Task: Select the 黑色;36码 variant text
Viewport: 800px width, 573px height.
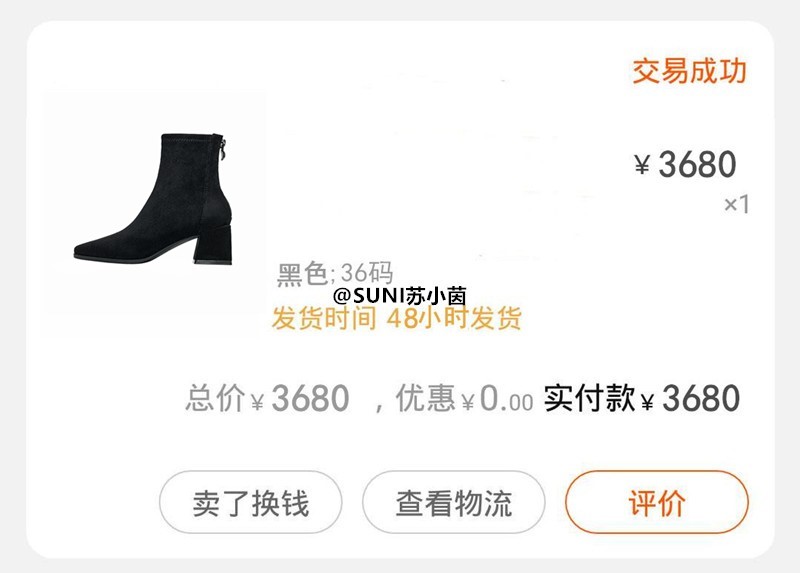Action: click(x=335, y=273)
